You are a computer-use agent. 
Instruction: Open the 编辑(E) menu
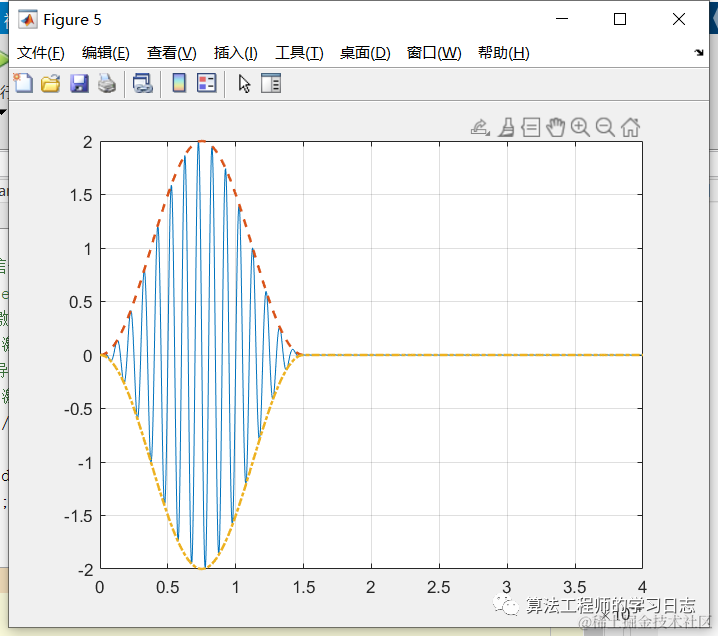coord(106,53)
